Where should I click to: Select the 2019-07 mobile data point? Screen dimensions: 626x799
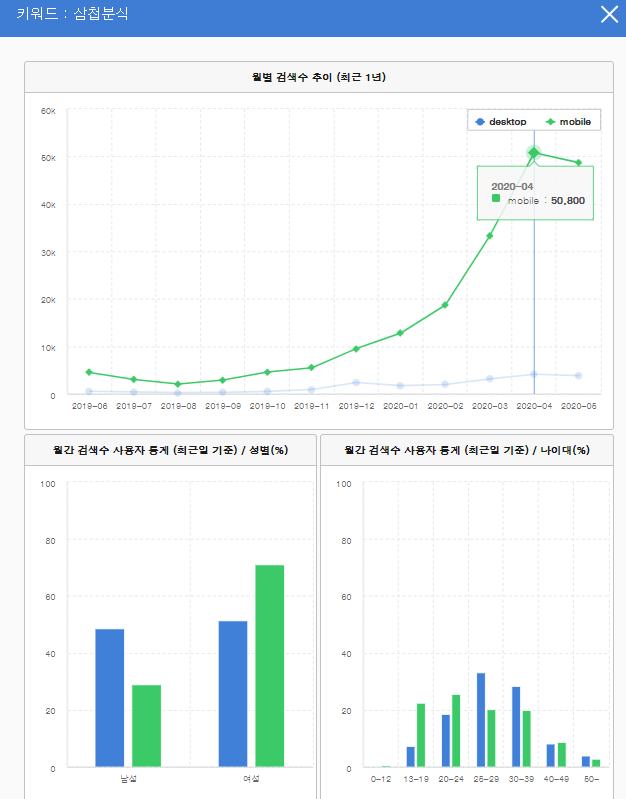pyautogui.click(x=134, y=379)
